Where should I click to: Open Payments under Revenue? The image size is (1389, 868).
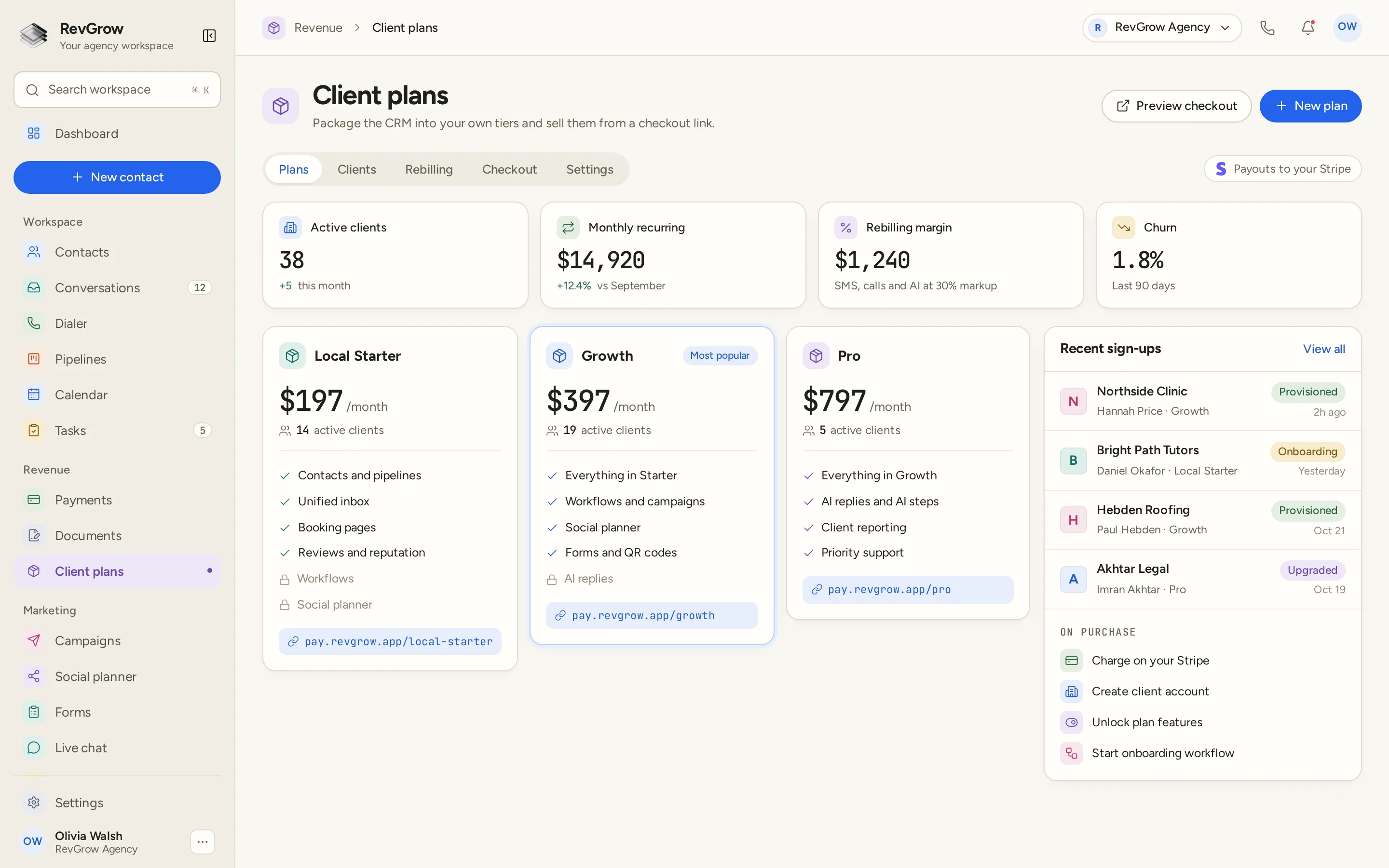(x=117, y=500)
